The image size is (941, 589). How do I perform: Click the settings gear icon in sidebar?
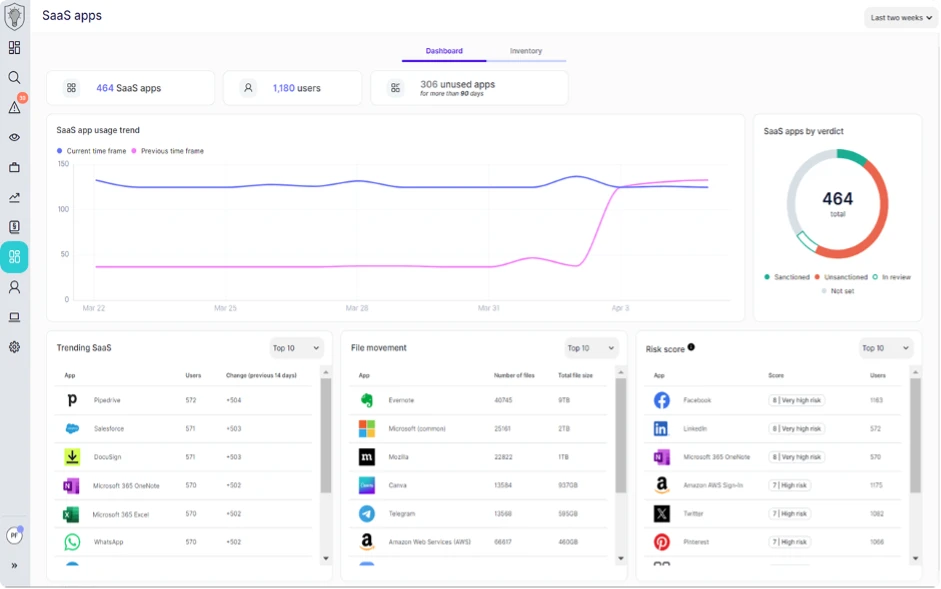[14, 347]
